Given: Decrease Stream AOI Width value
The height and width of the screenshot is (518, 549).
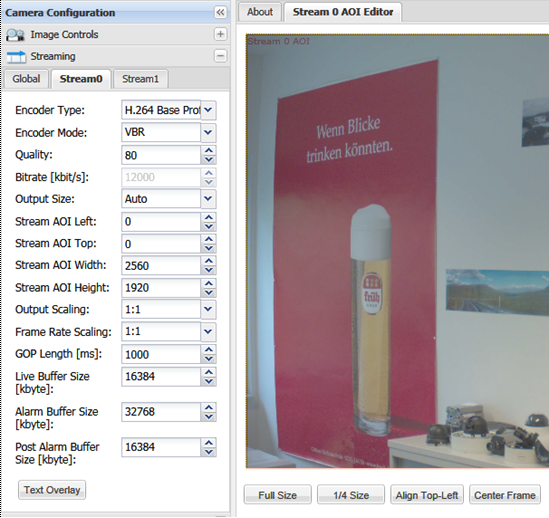Looking at the screenshot, I should pyautogui.click(x=209, y=270).
